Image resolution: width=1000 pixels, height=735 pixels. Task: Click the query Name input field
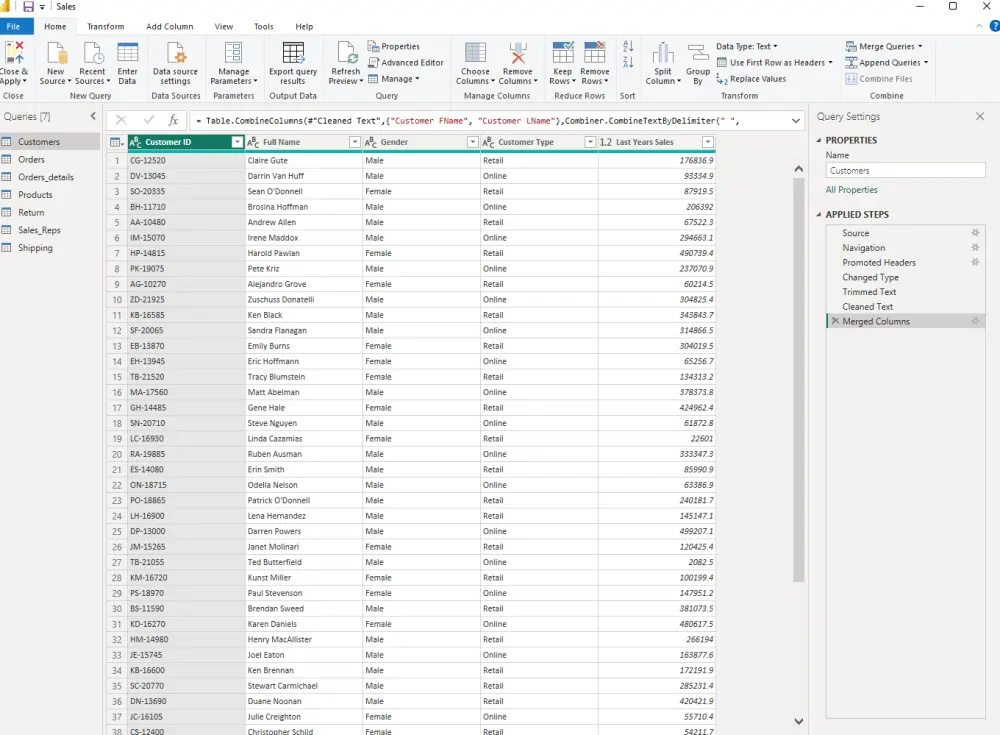906,170
